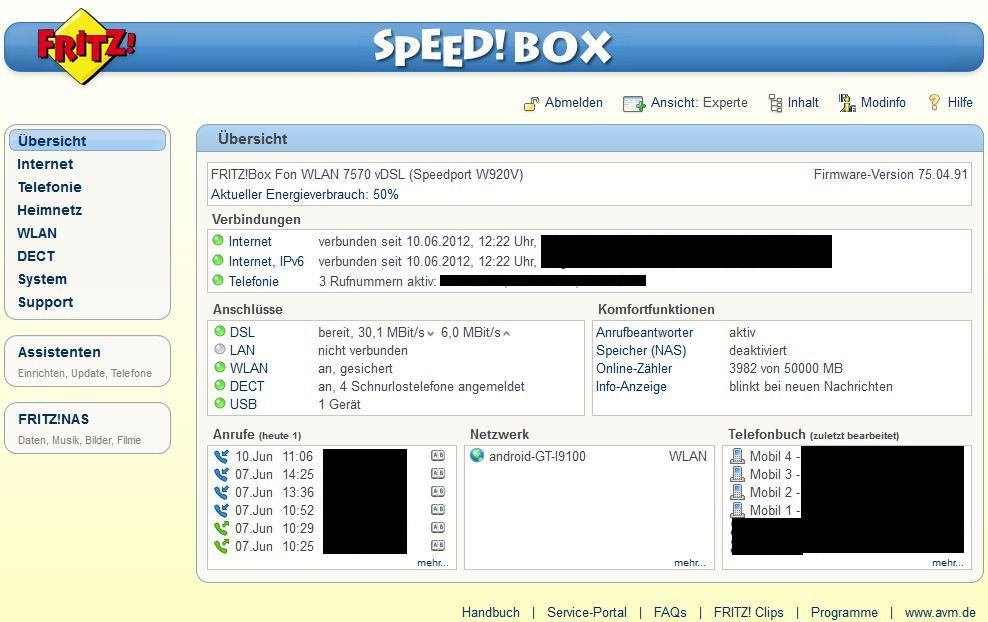Click the outgoing call icon for 07.Jun 10:25
The width and height of the screenshot is (988, 622).
pos(221,546)
